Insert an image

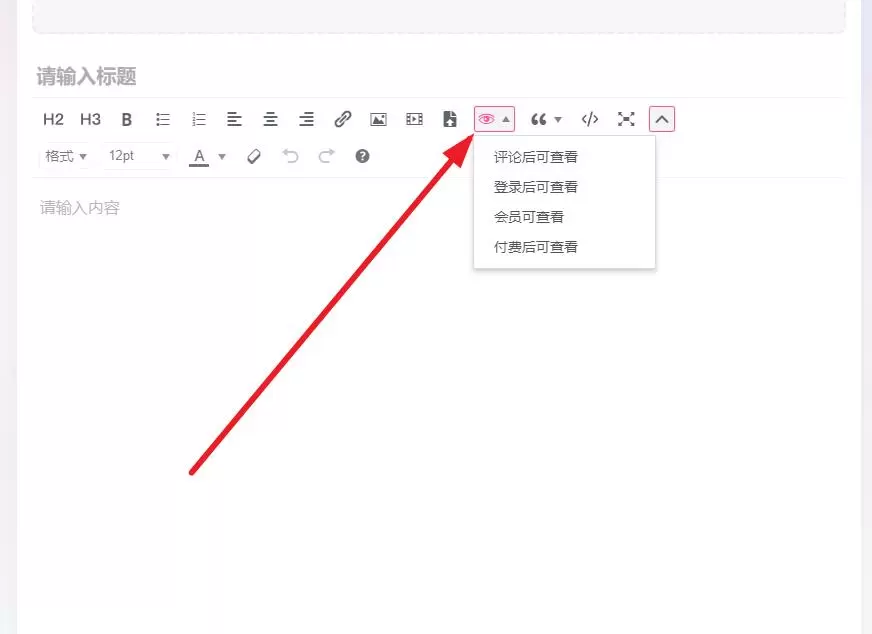click(x=378, y=119)
